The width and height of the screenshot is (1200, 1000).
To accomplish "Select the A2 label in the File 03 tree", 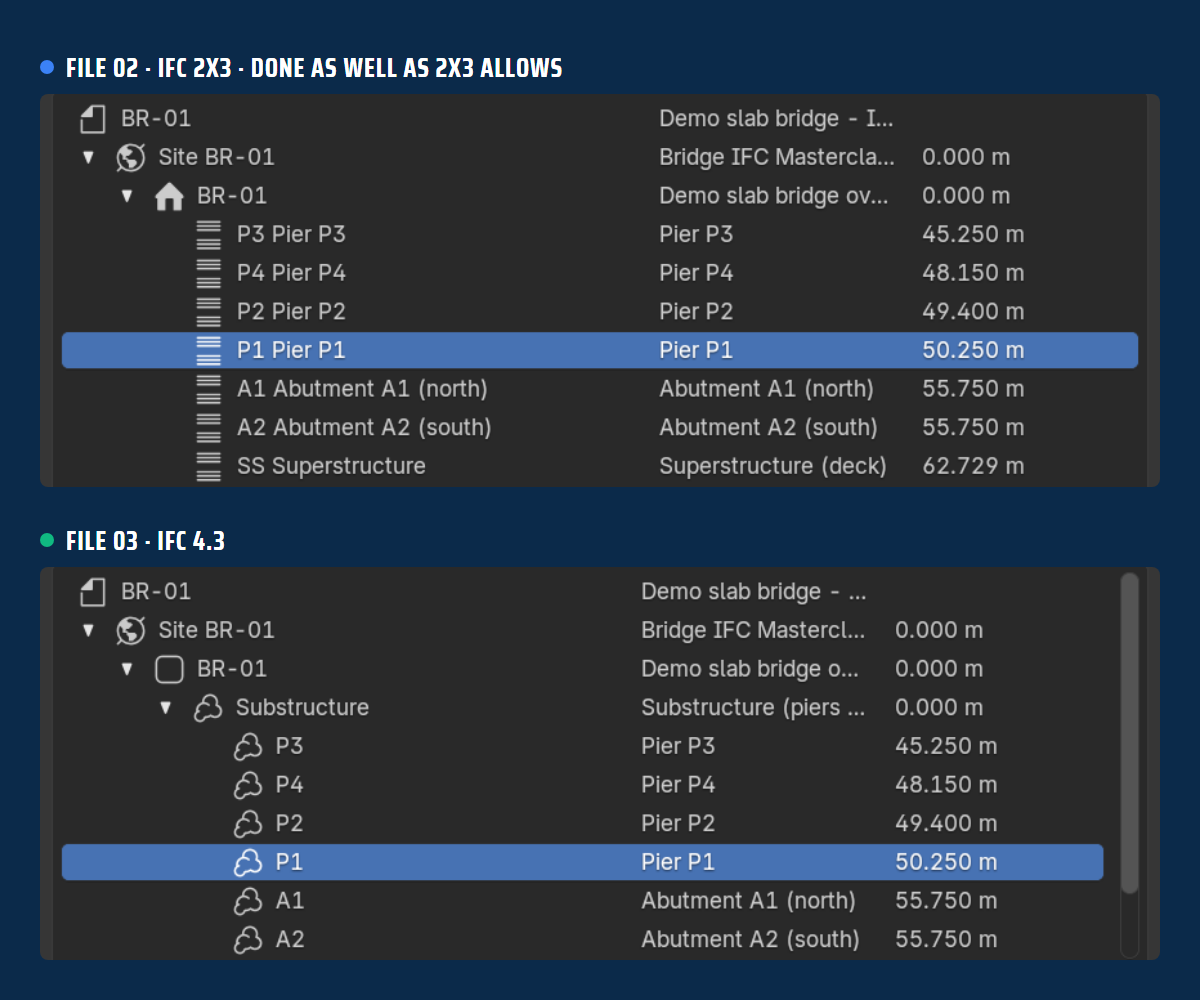I will [289, 940].
